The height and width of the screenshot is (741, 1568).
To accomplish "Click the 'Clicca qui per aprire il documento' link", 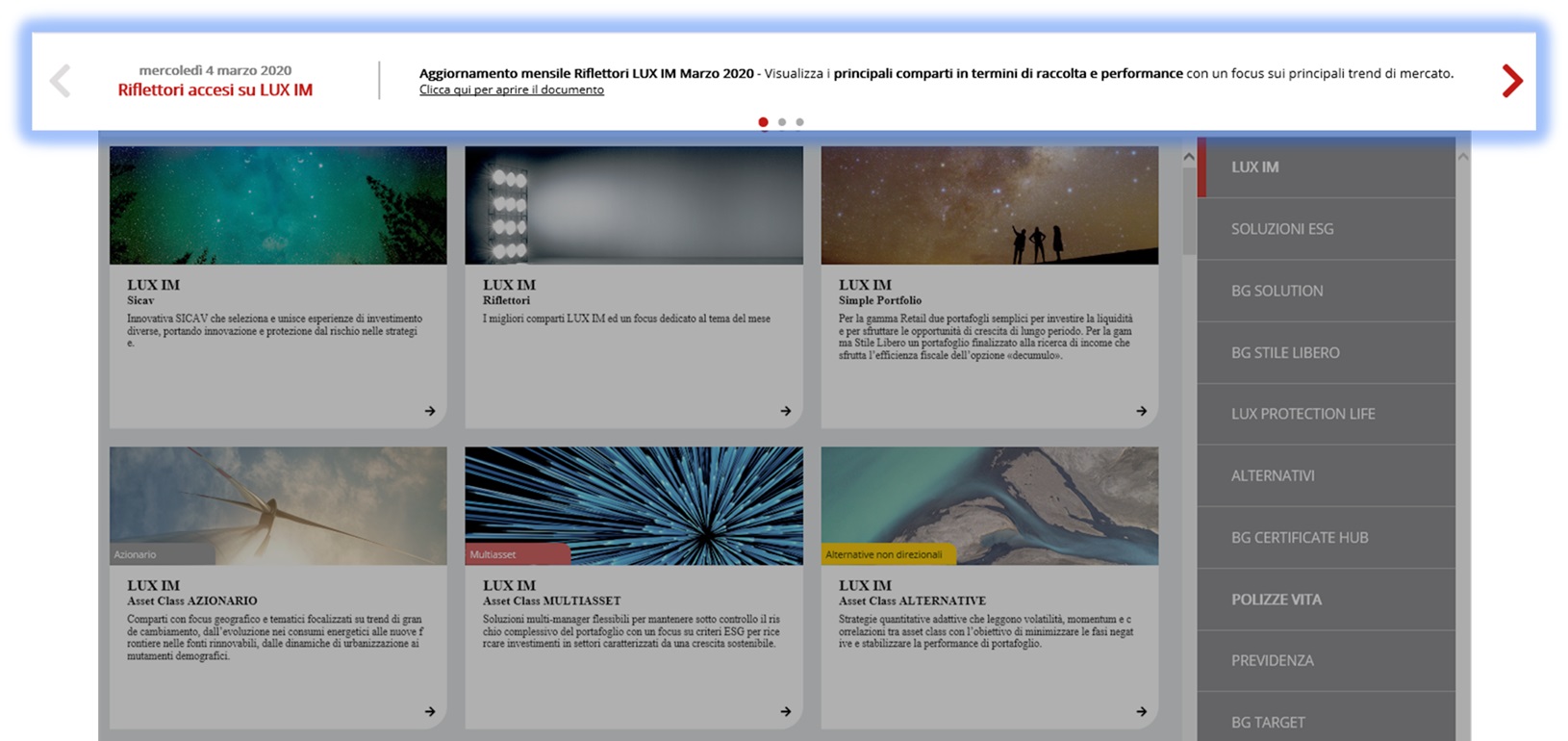I will [x=512, y=89].
